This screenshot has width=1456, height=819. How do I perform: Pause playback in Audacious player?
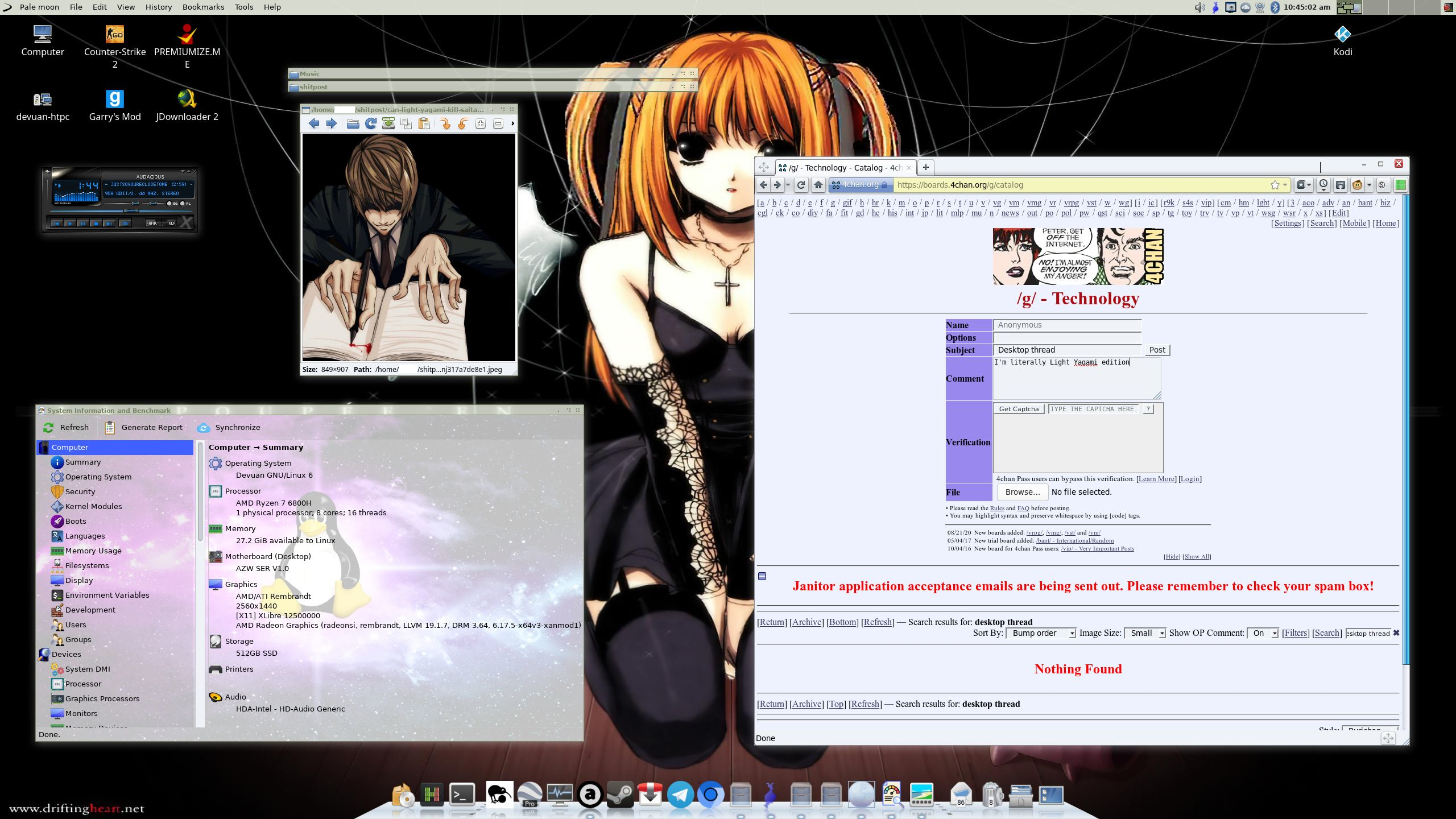tap(83, 224)
